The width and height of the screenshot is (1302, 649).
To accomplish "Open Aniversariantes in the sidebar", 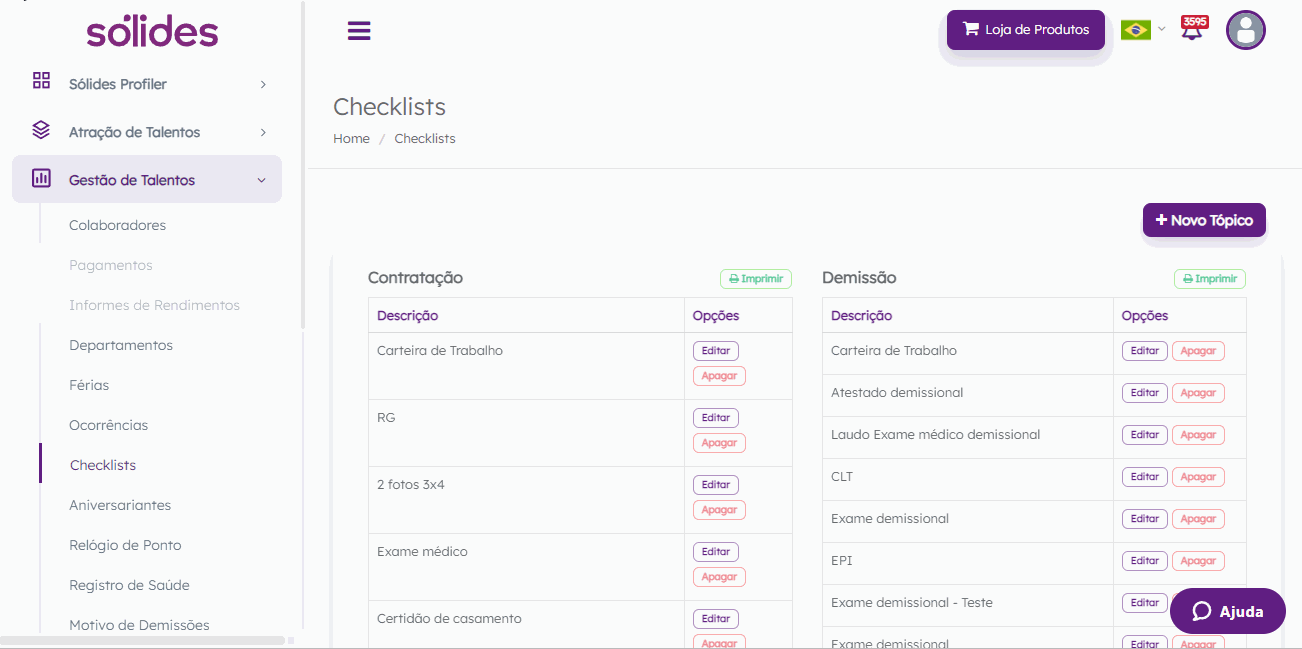I will (120, 505).
